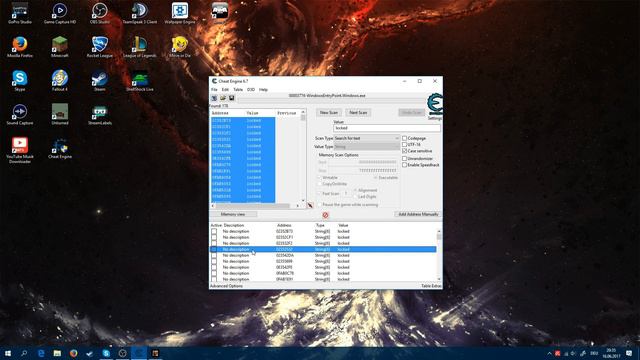The image size is (640, 360).
Task: Click the red delete-all circle icon
Action: point(325,215)
